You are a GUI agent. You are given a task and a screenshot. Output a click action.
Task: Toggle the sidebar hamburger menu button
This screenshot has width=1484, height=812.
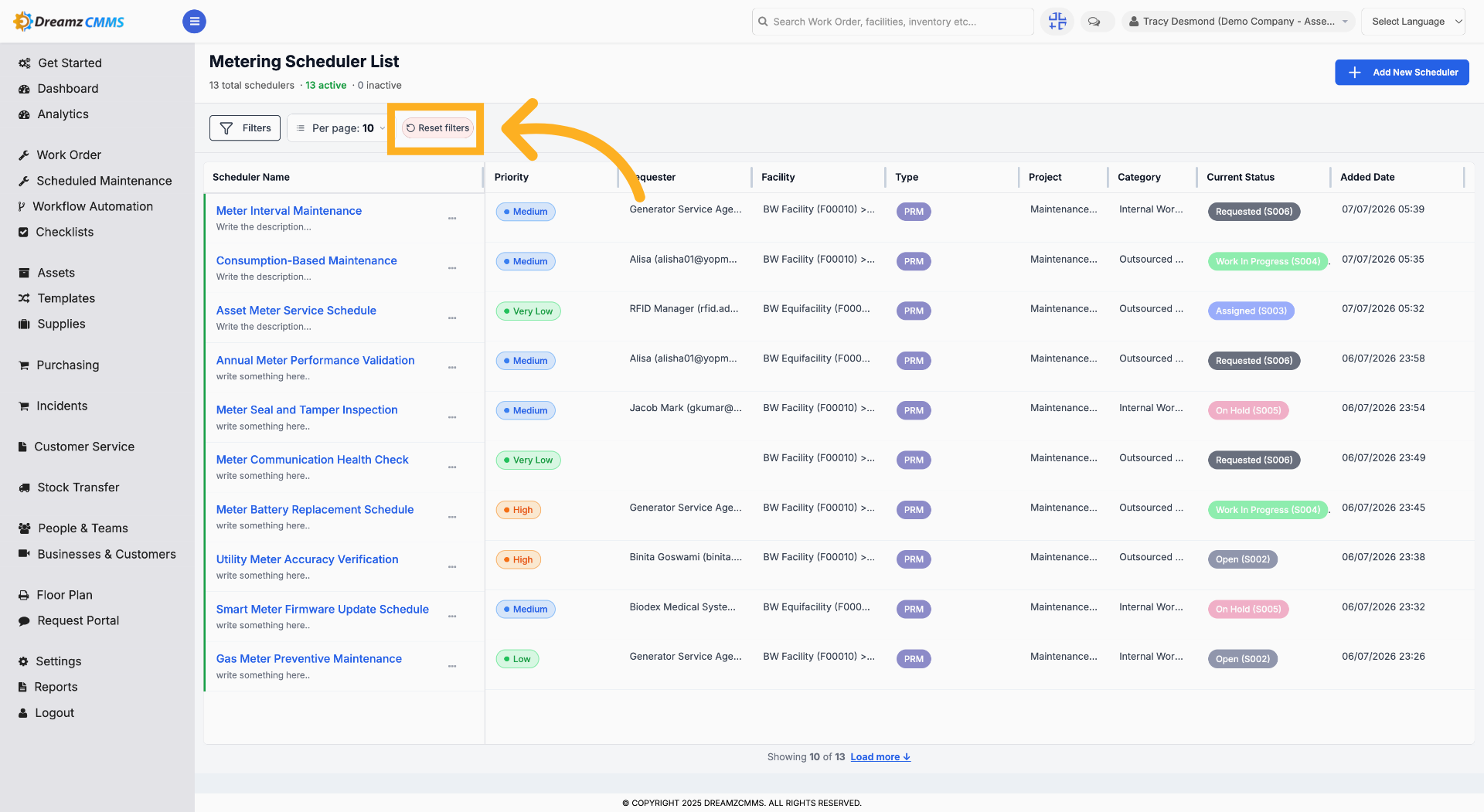[194, 22]
